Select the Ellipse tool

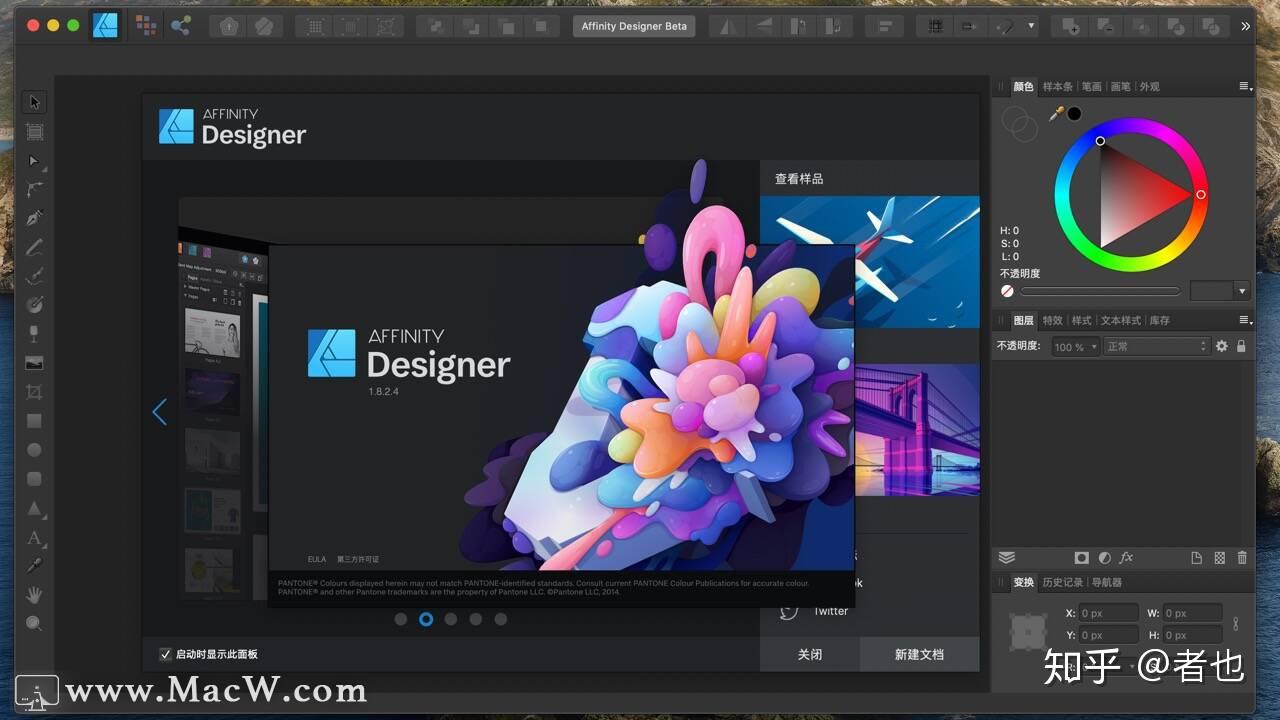click(35, 450)
